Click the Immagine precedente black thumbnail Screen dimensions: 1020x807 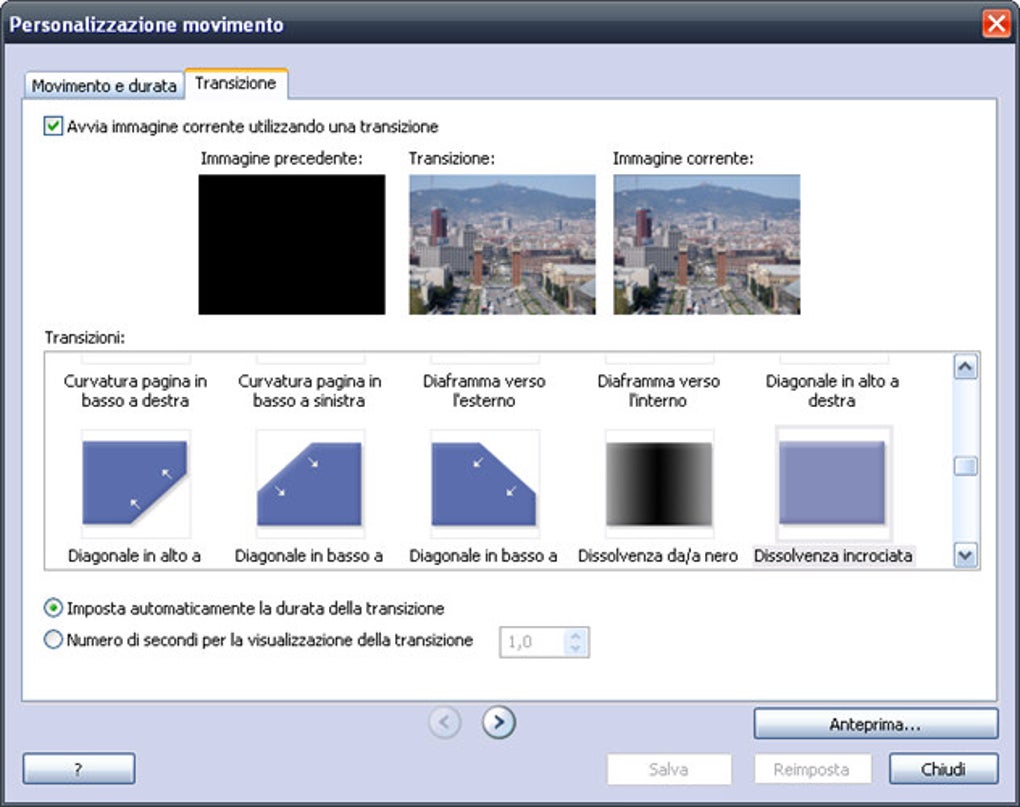click(291, 245)
